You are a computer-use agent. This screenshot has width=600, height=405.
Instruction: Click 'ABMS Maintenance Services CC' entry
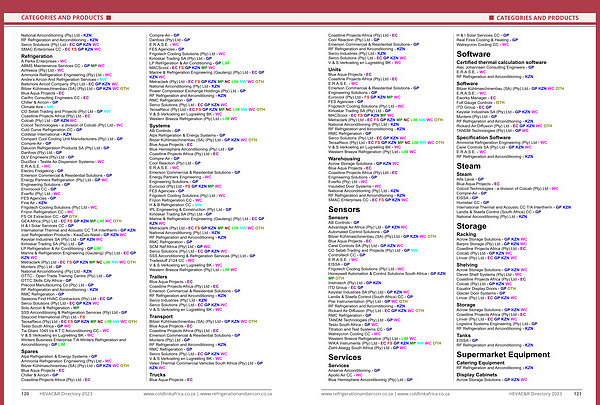click(62, 66)
